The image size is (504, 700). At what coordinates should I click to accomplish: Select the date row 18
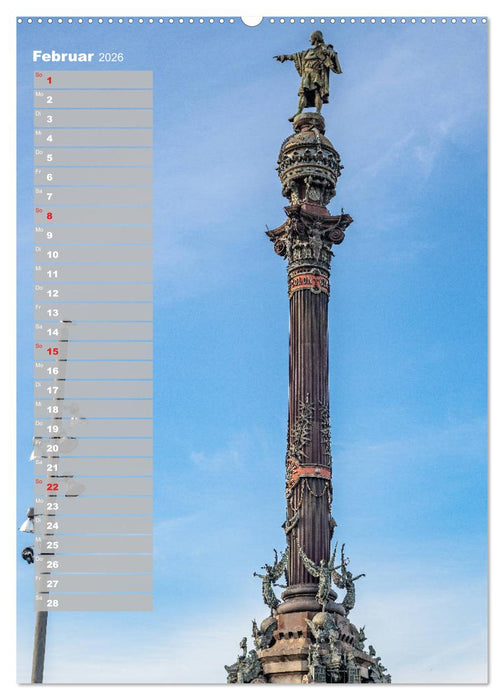(x=93, y=409)
